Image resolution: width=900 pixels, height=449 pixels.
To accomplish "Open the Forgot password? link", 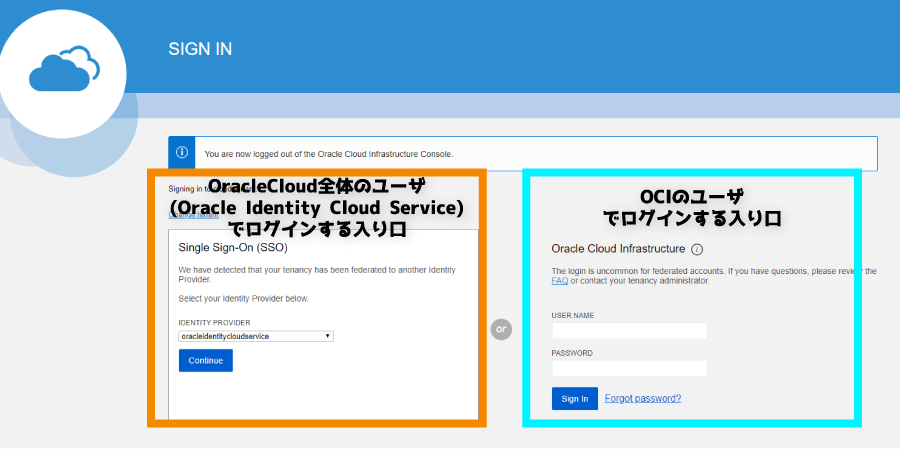I will [x=643, y=398].
